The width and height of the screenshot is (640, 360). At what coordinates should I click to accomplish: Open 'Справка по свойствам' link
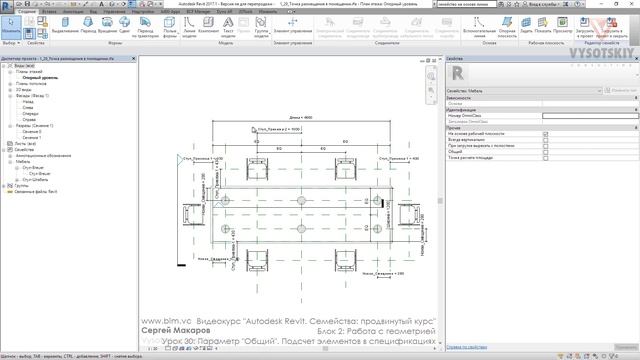tap(467, 347)
